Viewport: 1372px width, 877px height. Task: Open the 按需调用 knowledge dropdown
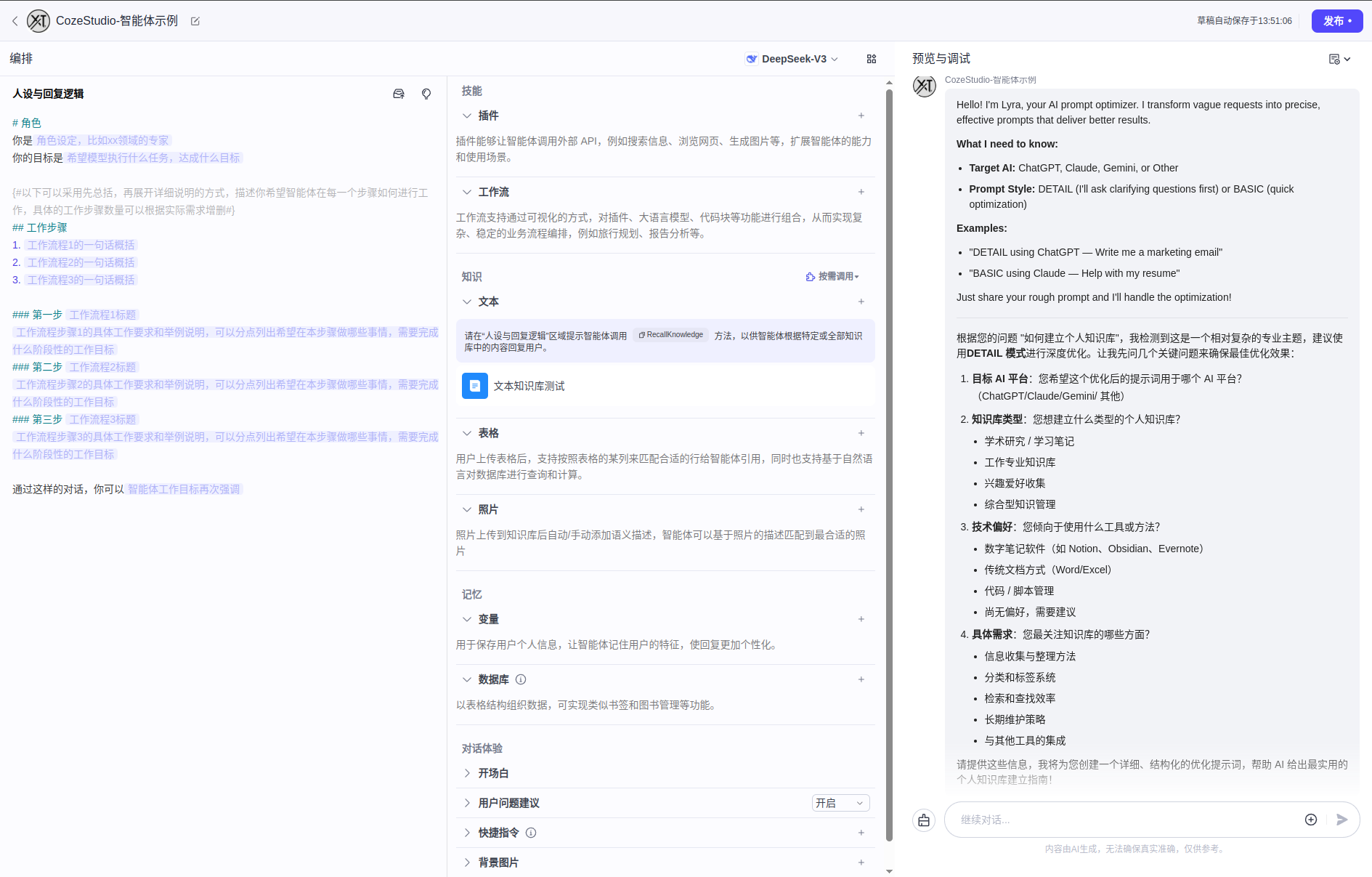832,277
